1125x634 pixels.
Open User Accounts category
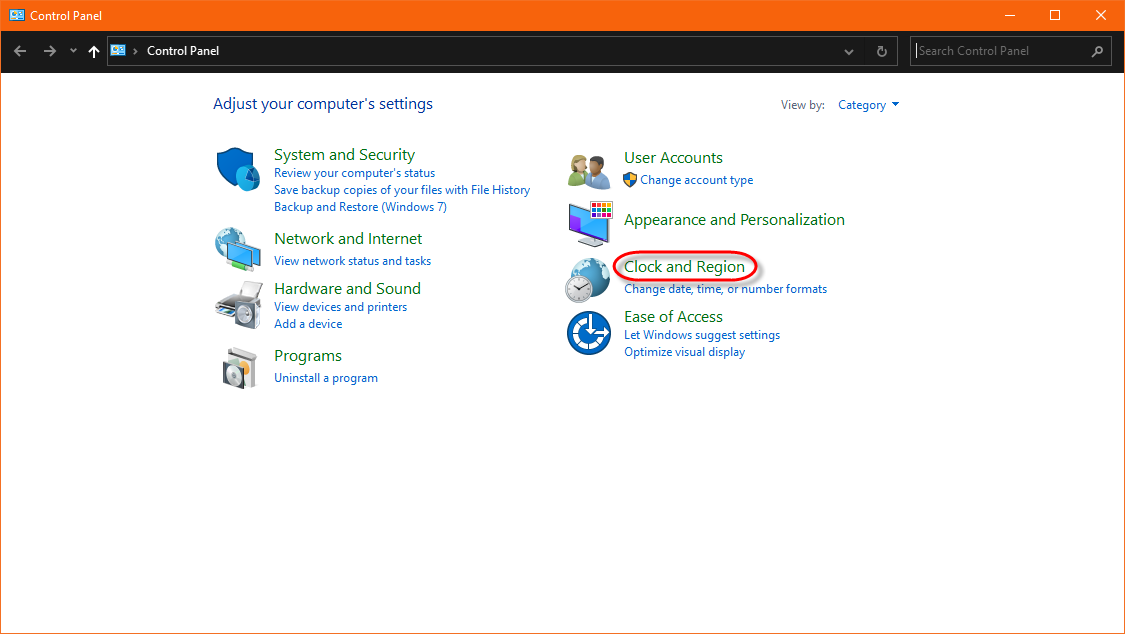tap(673, 158)
